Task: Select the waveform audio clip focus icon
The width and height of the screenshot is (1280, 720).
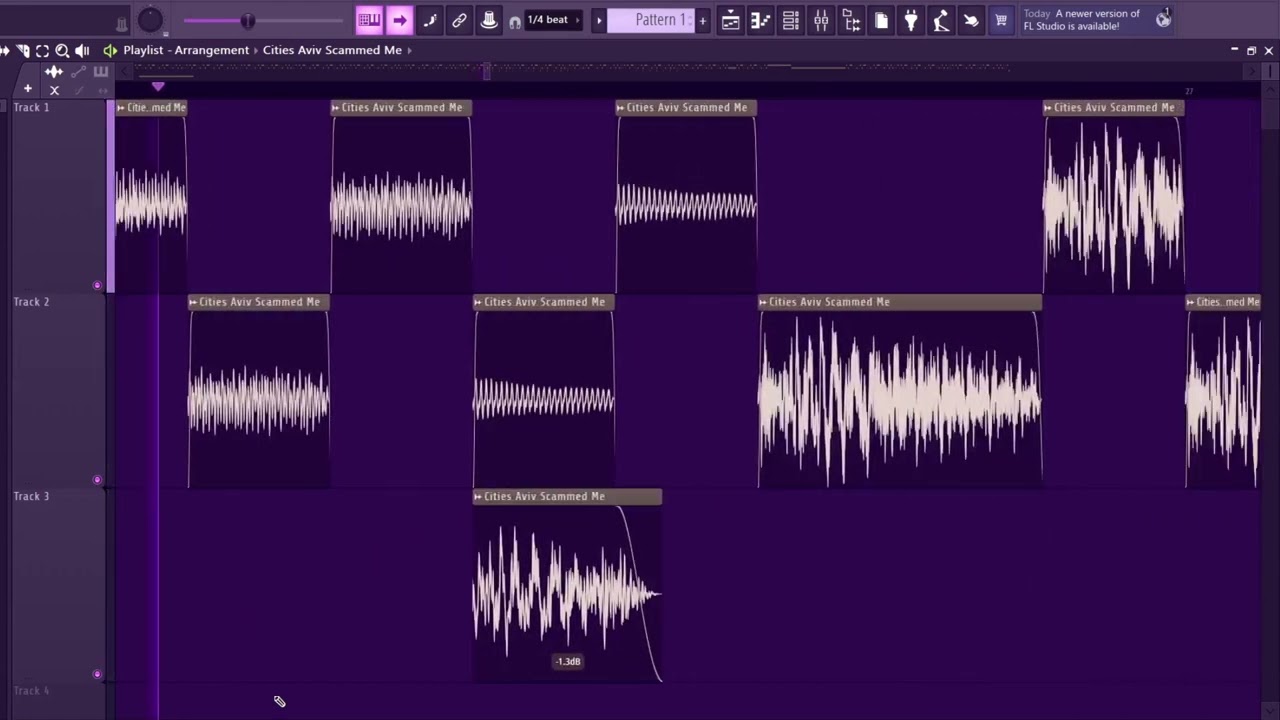Action: click(54, 72)
